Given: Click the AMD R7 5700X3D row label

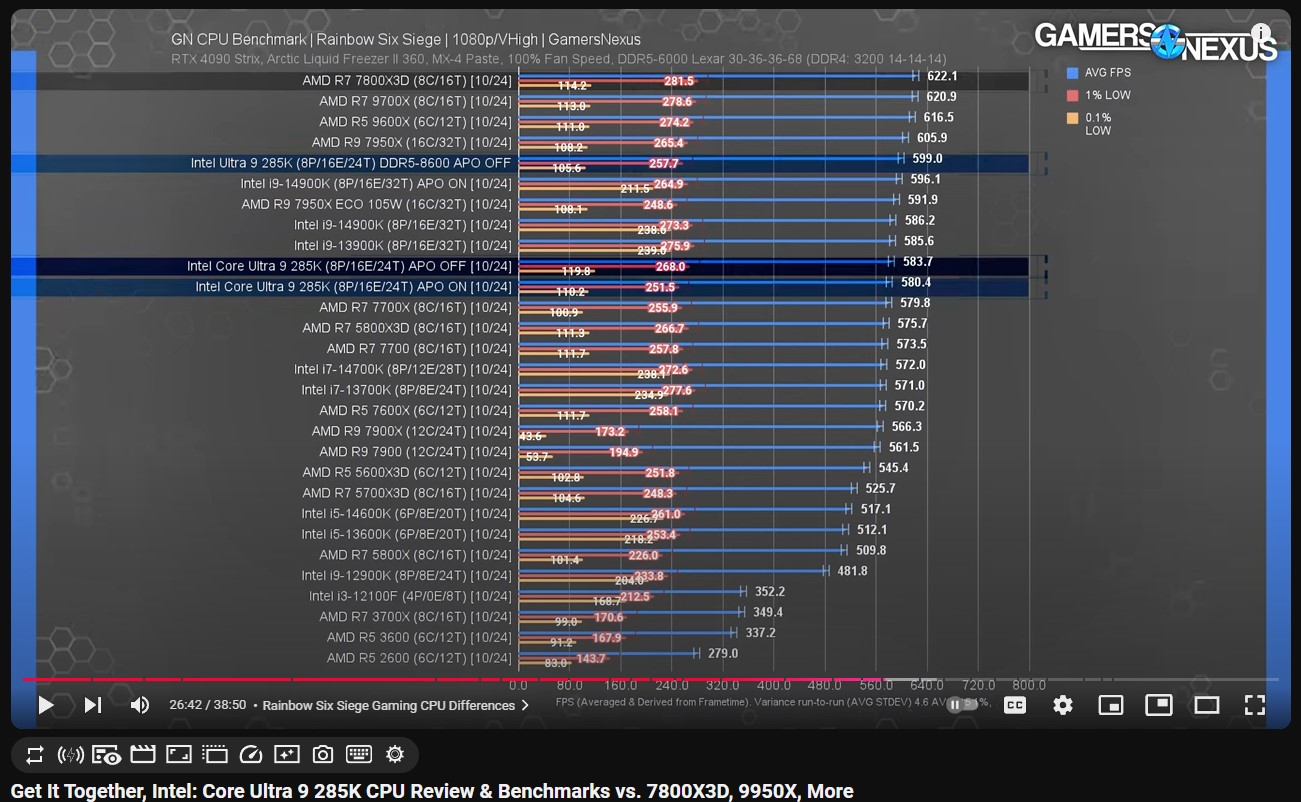Looking at the screenshot, I should coord(407,493).
